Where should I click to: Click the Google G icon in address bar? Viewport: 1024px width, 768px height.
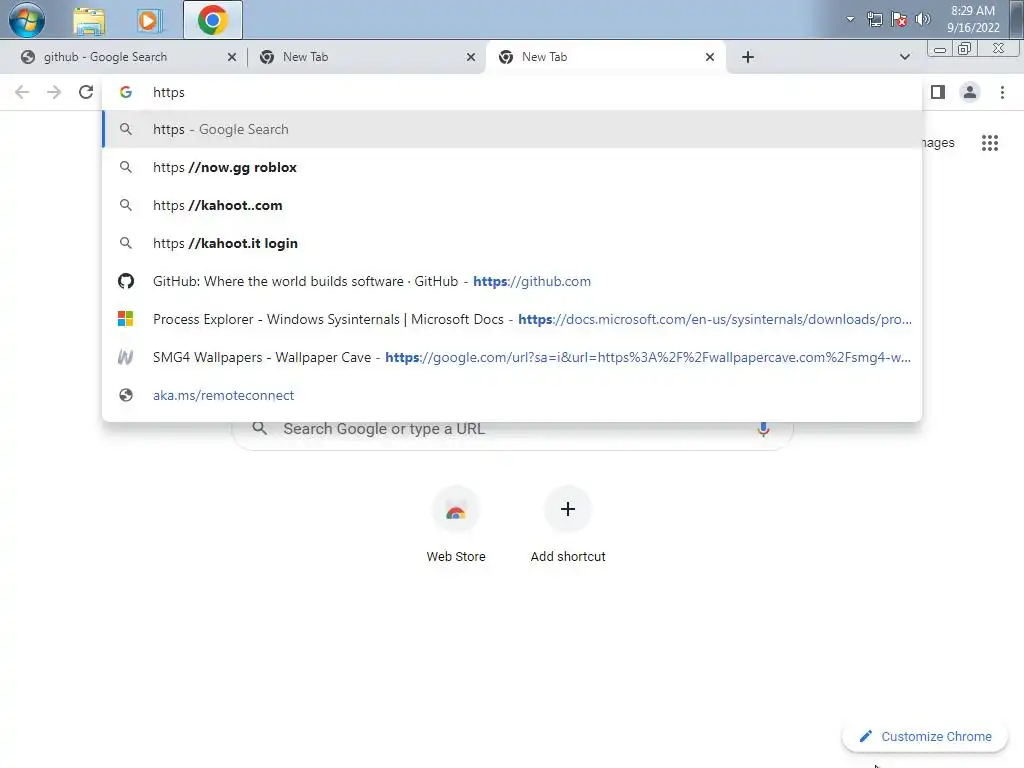(126, 92)
